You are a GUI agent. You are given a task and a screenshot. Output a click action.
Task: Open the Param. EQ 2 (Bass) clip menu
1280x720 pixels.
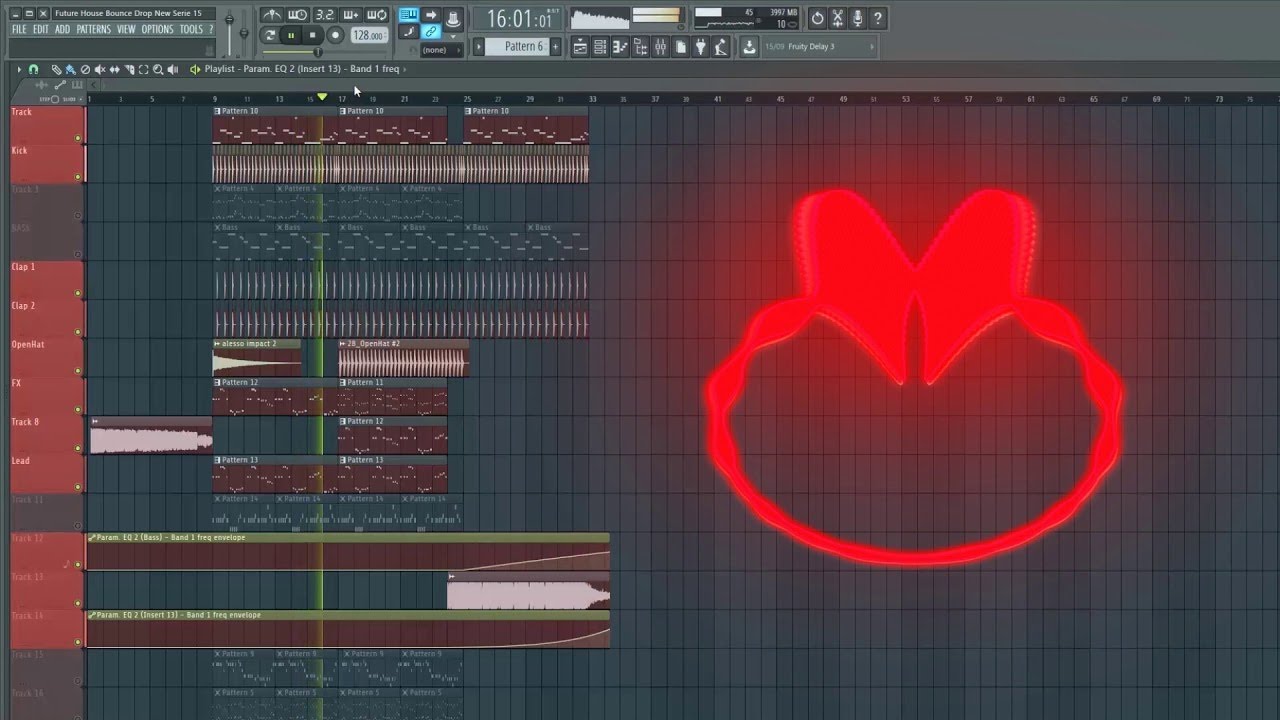(92, 537)
